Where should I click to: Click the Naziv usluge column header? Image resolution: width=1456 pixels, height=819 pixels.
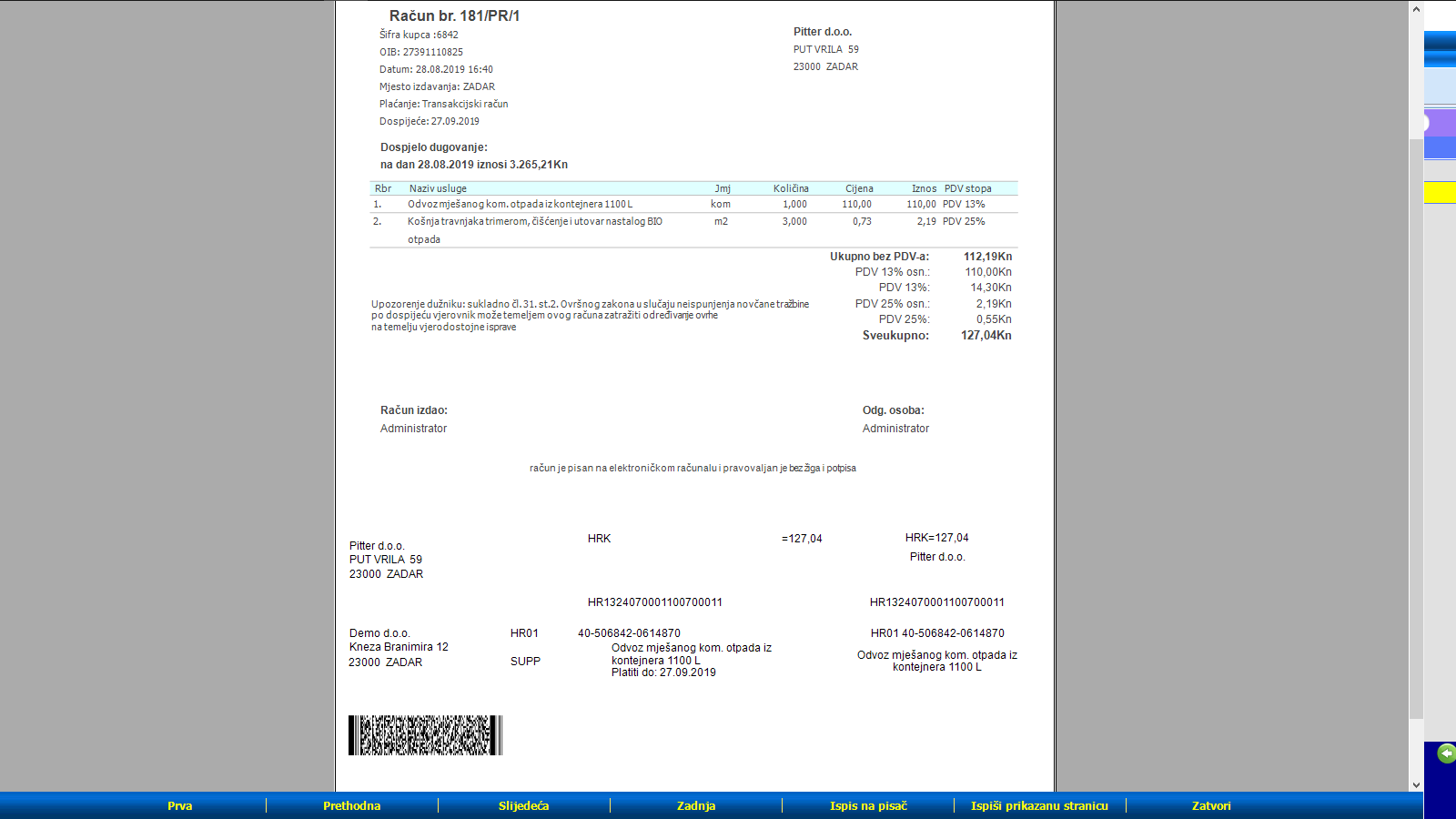coord(438,188)
